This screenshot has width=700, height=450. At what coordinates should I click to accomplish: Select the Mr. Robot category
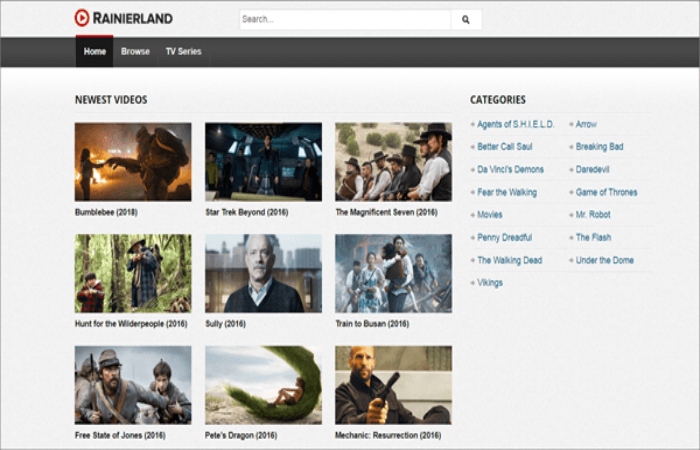593,215
